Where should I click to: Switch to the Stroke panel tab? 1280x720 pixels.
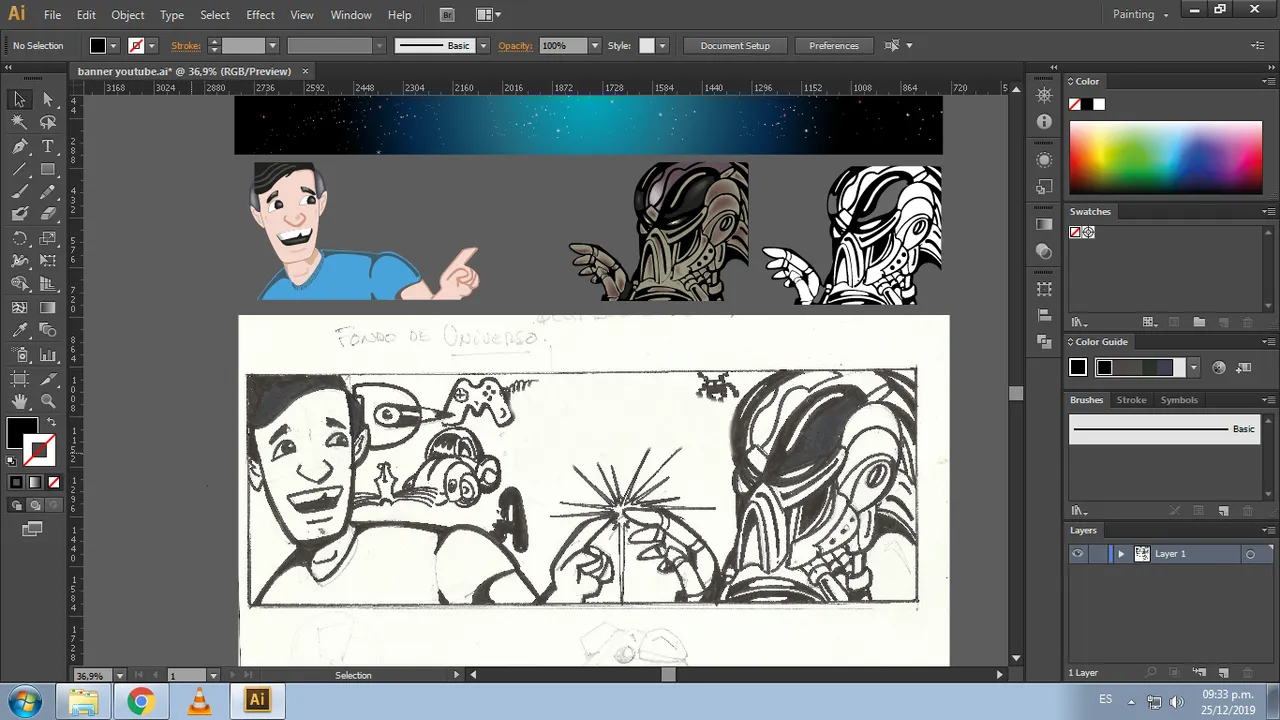coord(1131,400)
